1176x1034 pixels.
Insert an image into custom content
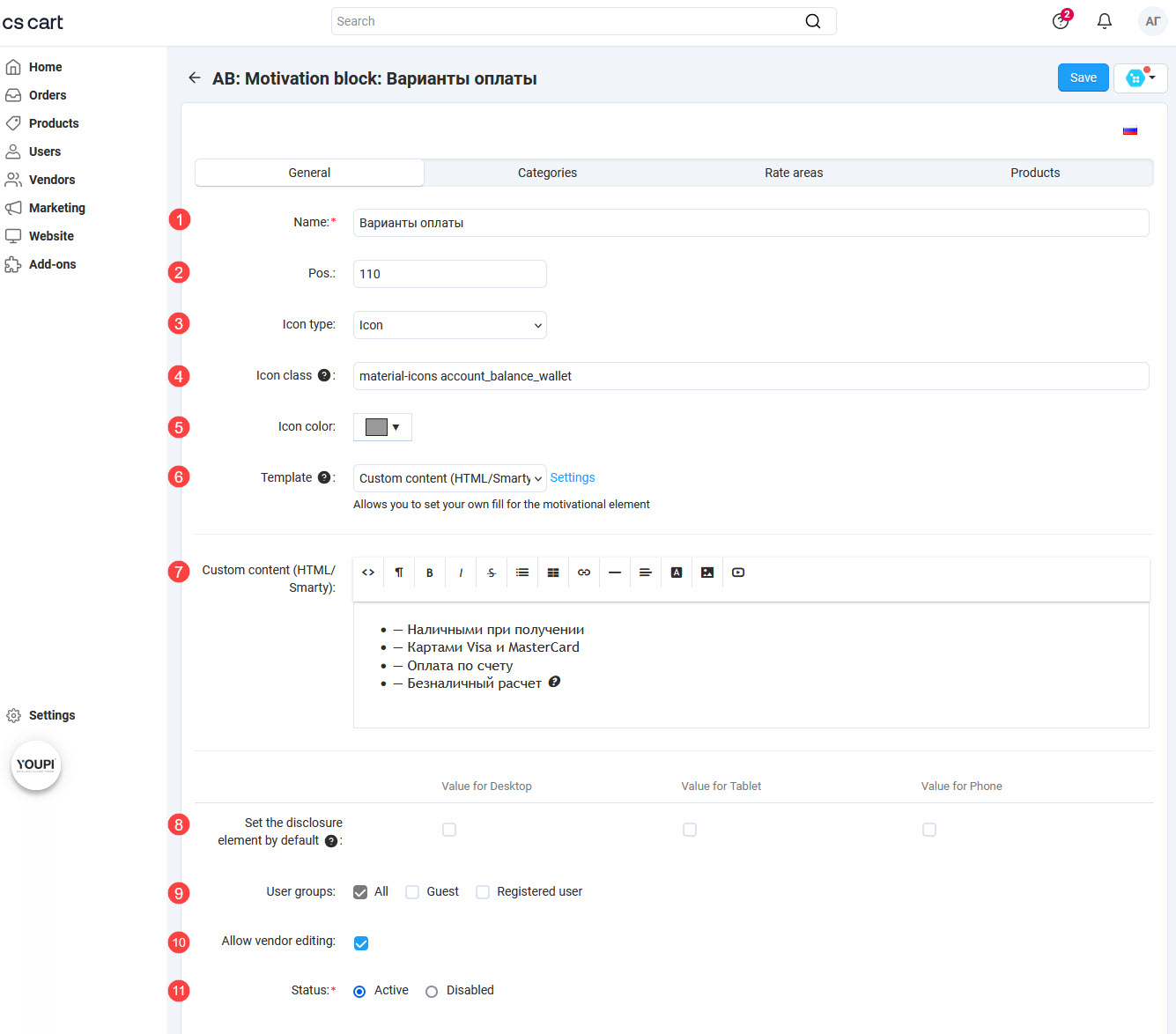click(707, 572)
